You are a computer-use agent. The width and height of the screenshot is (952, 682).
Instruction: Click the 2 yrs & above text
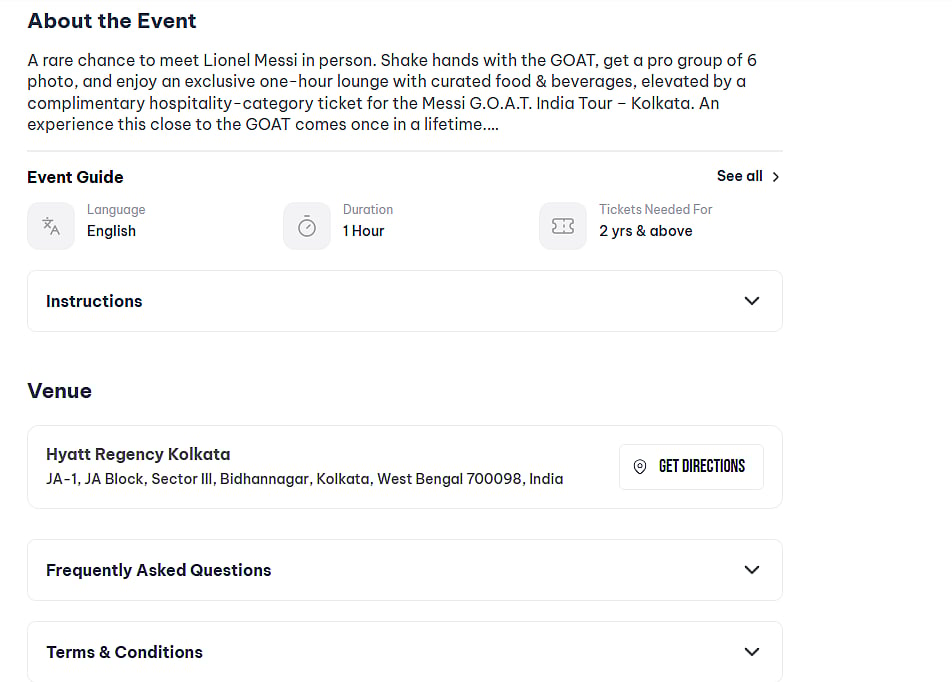(x=645, y=231)
